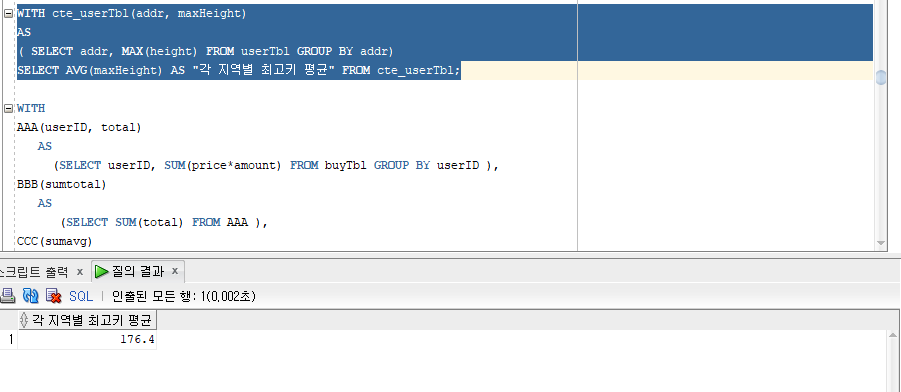This screenshot has height=392, width=901.
Task: Click editor scrollbar down arrow
Action: (881, 244)
